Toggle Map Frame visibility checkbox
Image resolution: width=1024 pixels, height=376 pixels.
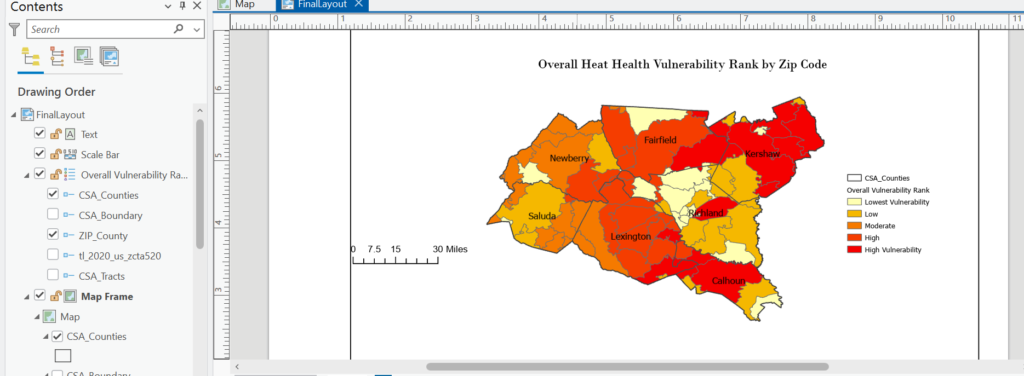click(39, 296)
